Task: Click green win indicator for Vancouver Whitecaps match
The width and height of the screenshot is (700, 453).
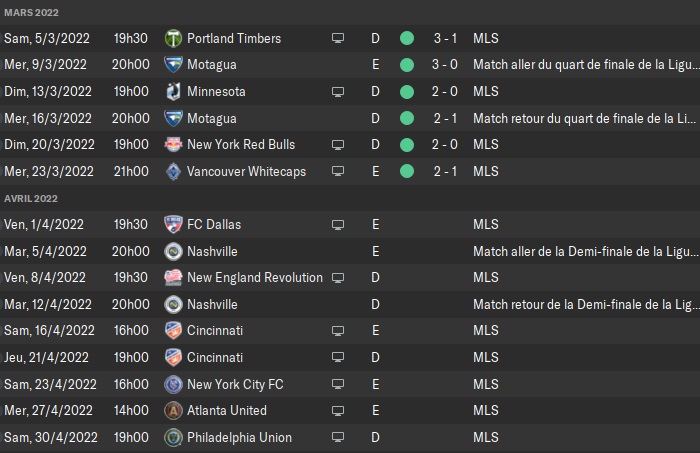Action: [407, 171]
